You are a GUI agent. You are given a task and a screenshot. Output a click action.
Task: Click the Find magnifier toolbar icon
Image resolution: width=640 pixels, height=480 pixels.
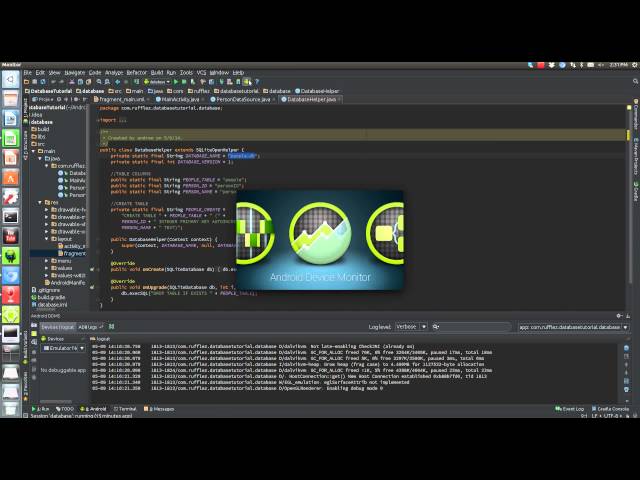pyautogui.click(x=99, y=82)
